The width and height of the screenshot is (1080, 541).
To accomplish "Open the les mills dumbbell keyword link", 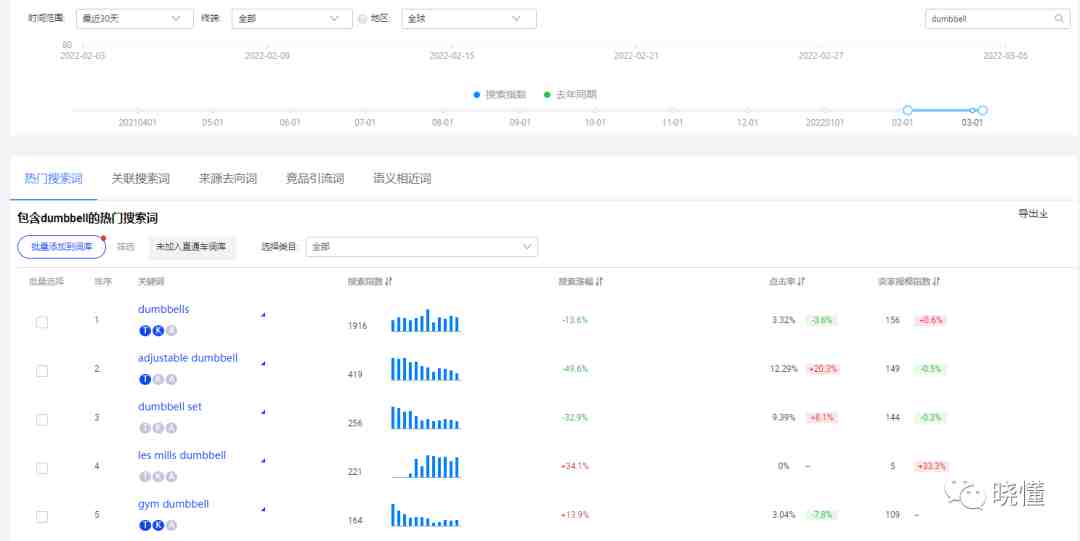I will [x=182, y=455].
